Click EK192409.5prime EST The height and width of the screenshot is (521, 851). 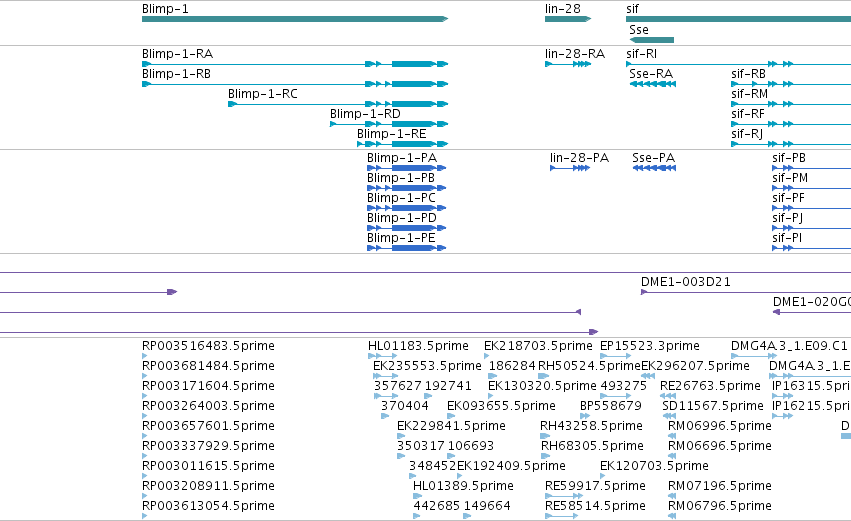point(460,476)
